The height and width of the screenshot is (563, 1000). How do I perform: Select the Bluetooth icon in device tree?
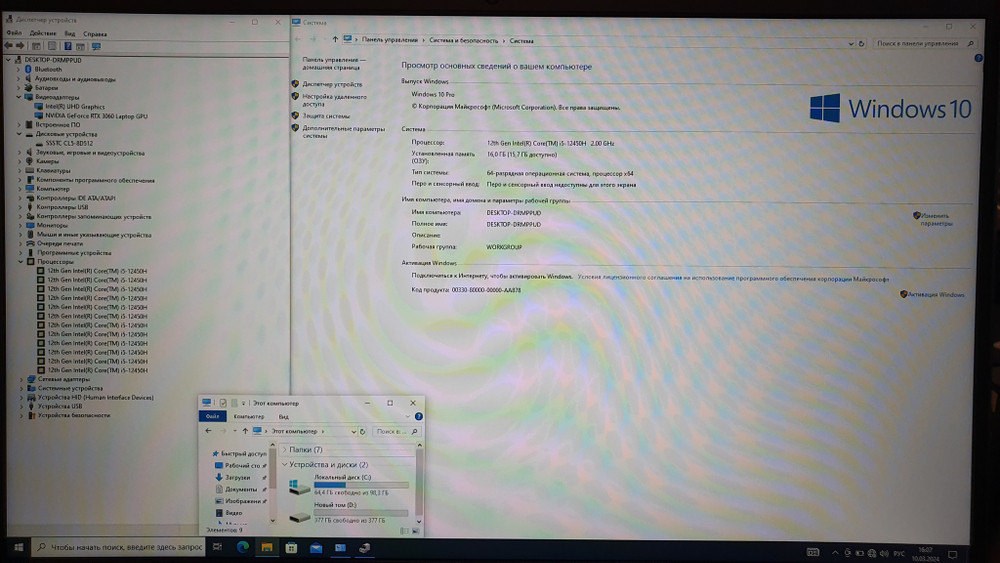28,69
